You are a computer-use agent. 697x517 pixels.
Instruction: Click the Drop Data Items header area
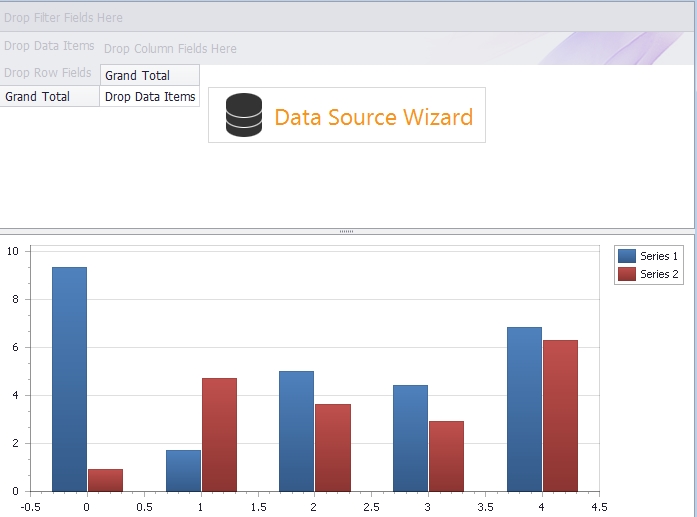pyautogui.click(x=49, y=45)
